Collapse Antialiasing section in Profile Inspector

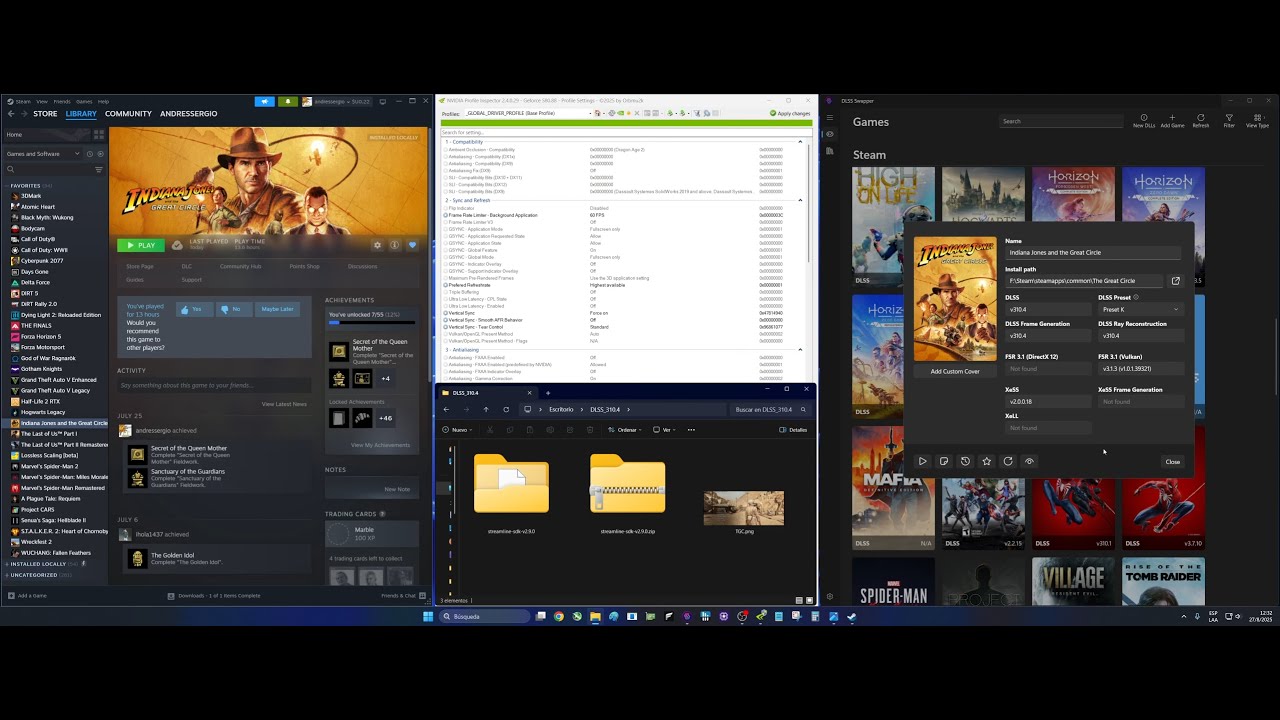[x=800, y=350]
